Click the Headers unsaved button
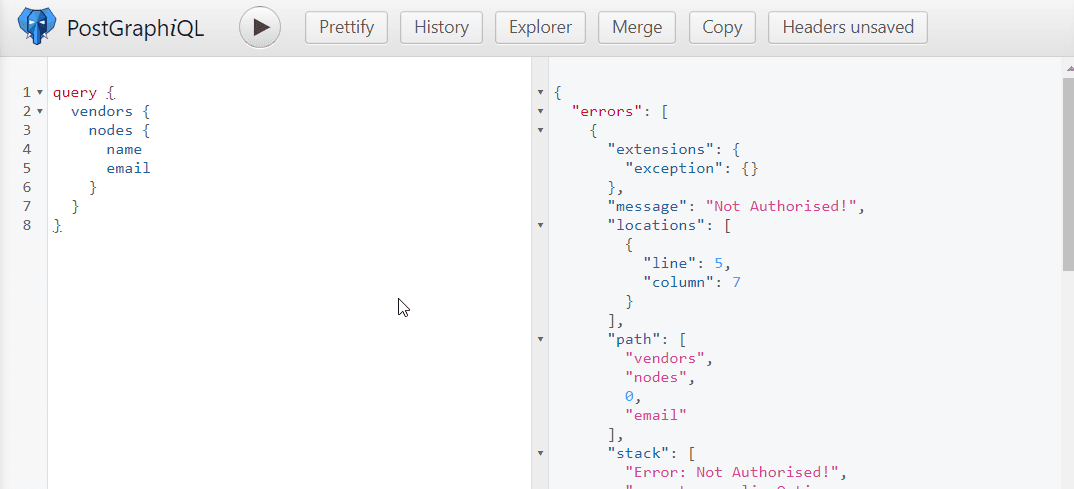This screenshot has width=1074, height=489. [x=848, y=27]
